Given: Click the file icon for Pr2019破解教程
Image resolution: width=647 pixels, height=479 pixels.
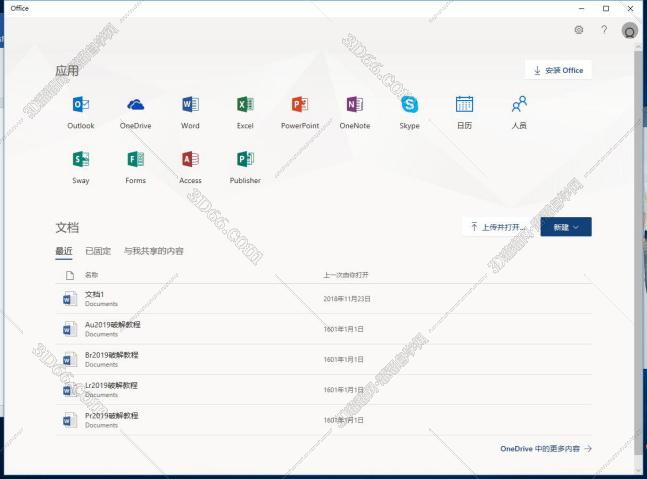Looking at the screenshot, I should pos(69,420).
